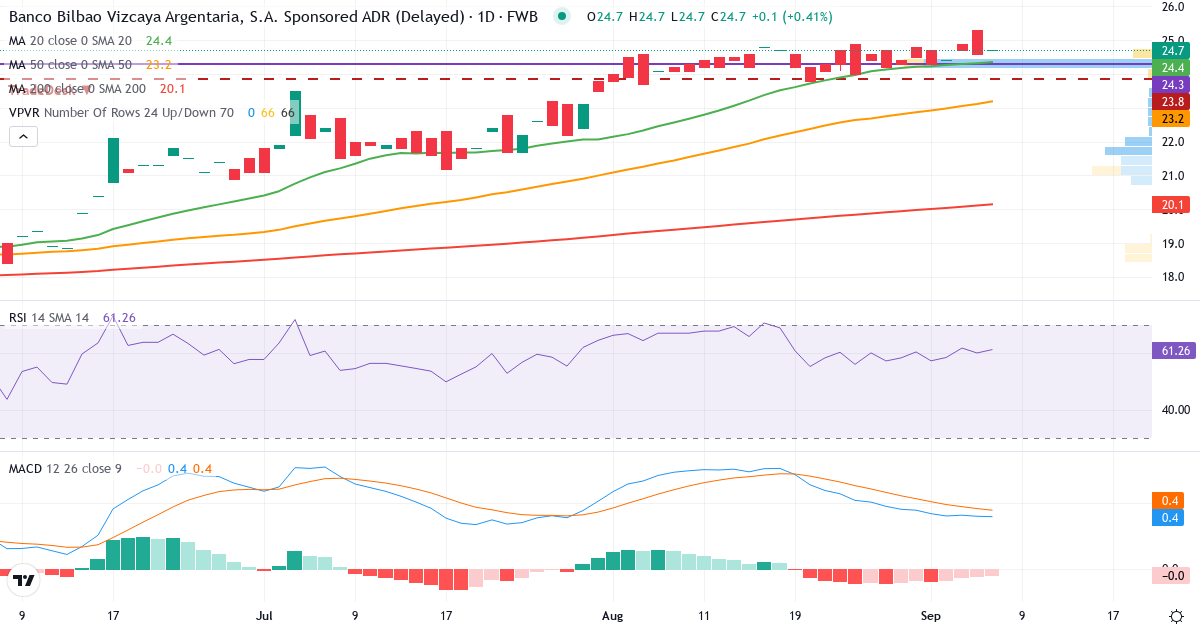Click the green 24.4 price axis label

(x=1169, y=67)
